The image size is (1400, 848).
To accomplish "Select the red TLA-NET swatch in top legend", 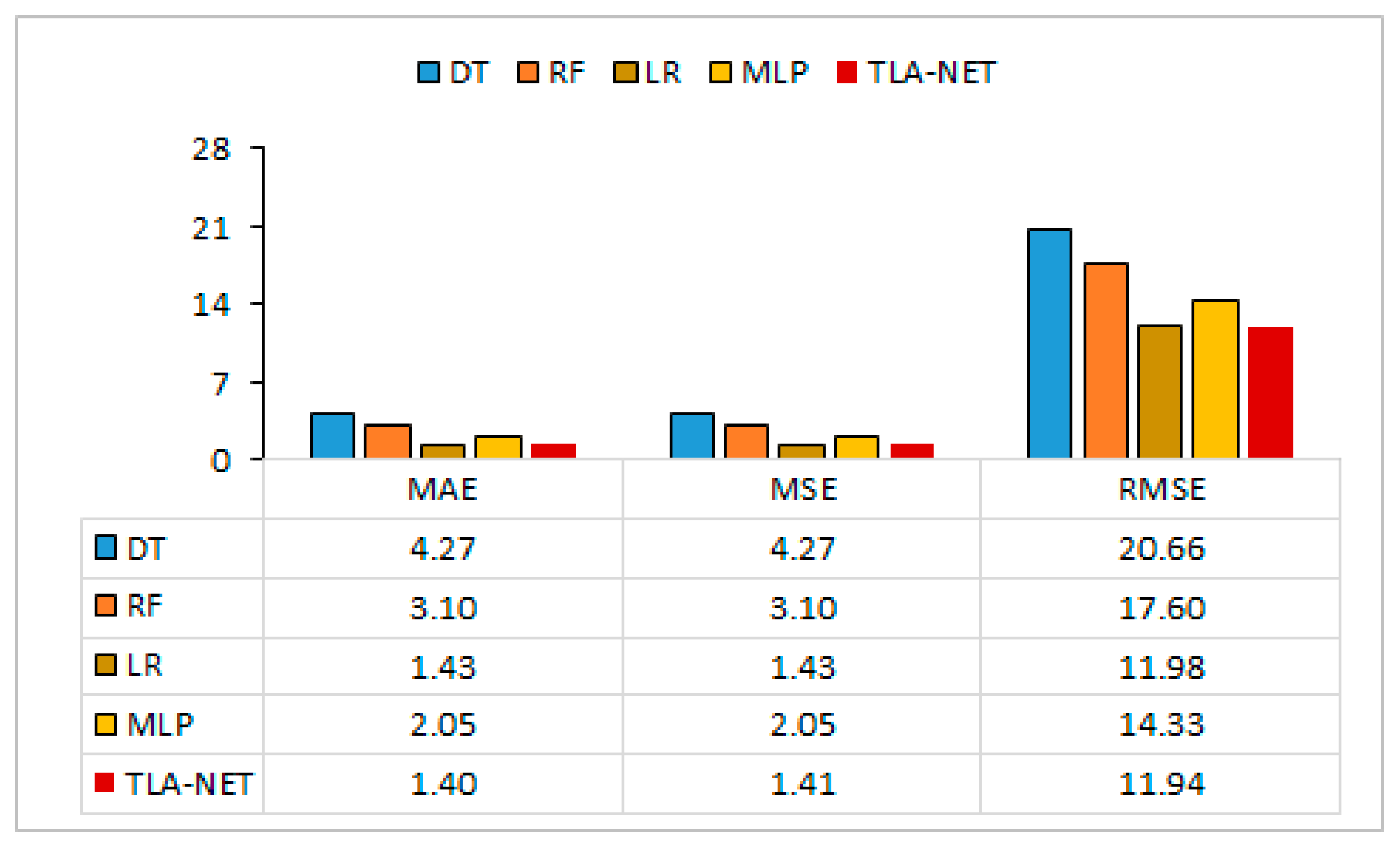I will [x=846, y=72].
